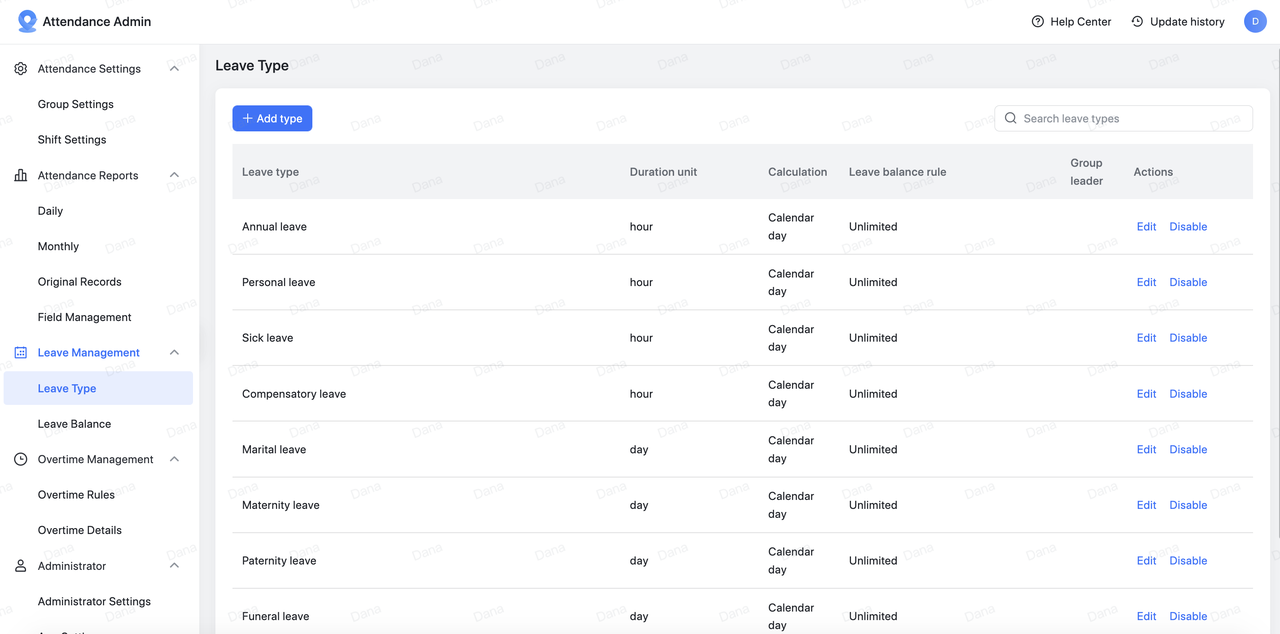Open the Monthly attendance report
The height and width of the screenshot is (634, 1280).
58,247
